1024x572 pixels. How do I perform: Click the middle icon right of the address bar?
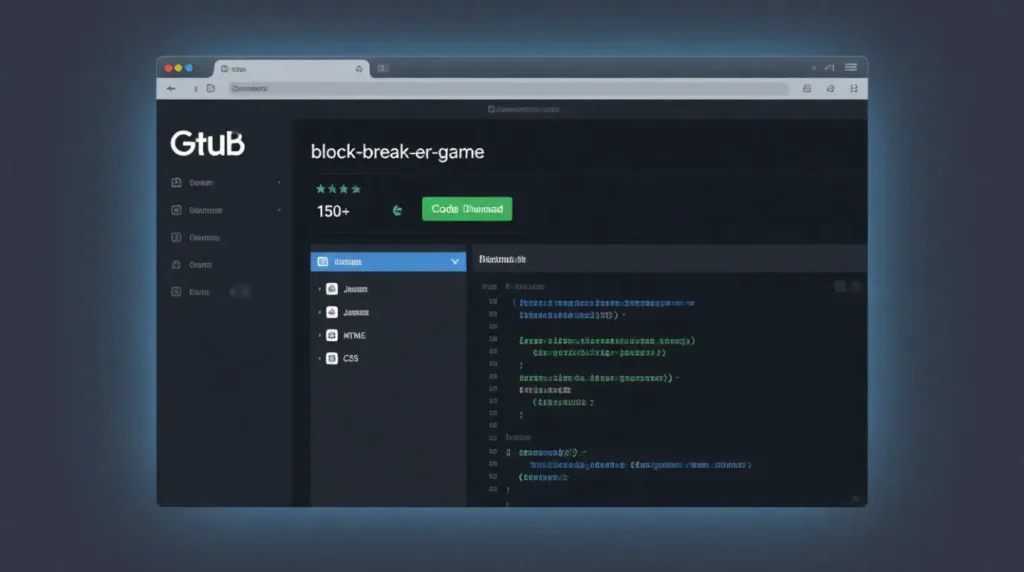tap(830, 88)
